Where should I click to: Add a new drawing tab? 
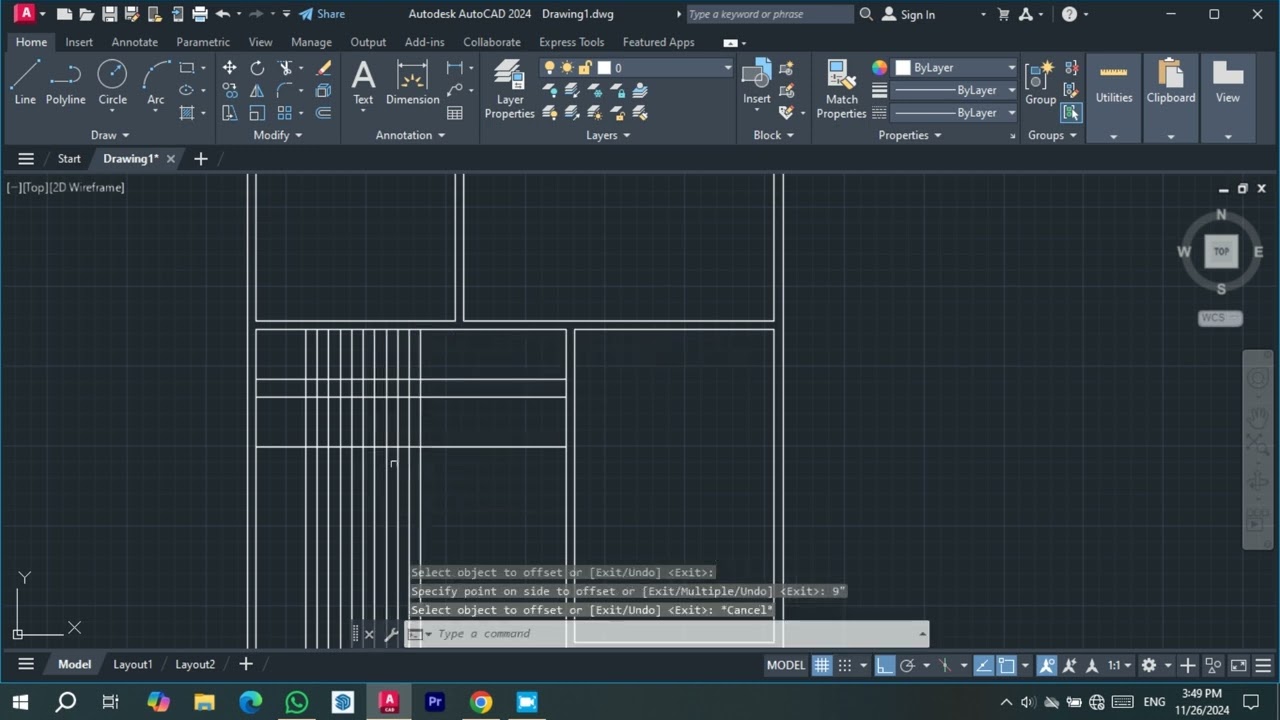200,159
